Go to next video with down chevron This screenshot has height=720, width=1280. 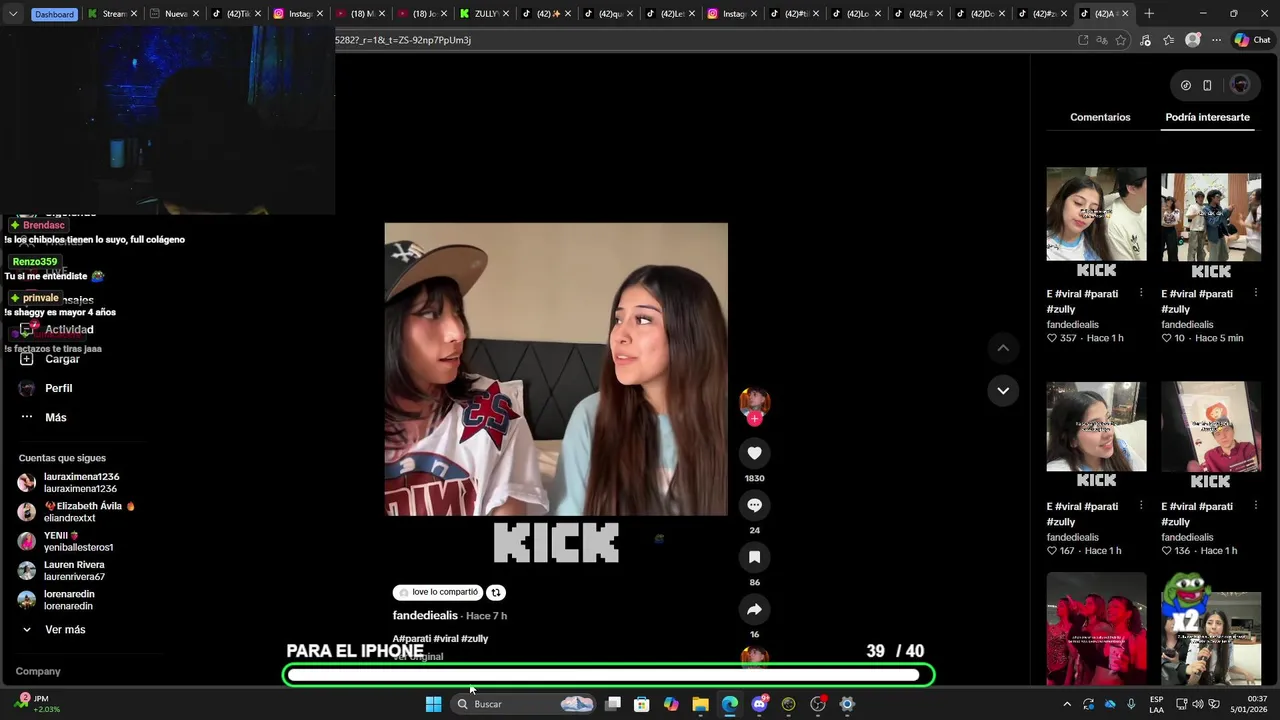(x=1003, y=390)
